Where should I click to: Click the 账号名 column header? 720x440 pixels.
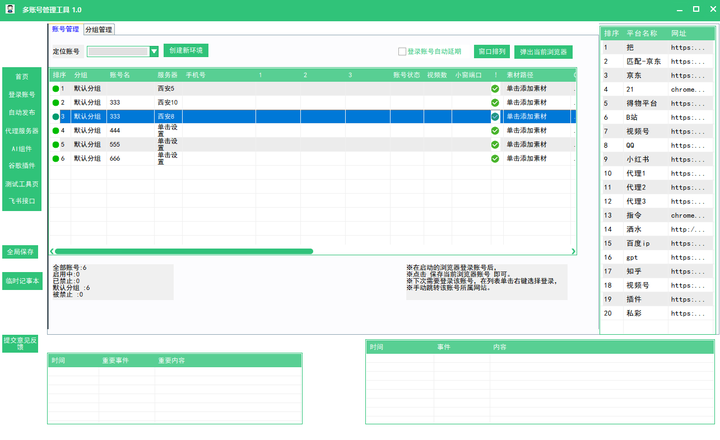point(130,75)
